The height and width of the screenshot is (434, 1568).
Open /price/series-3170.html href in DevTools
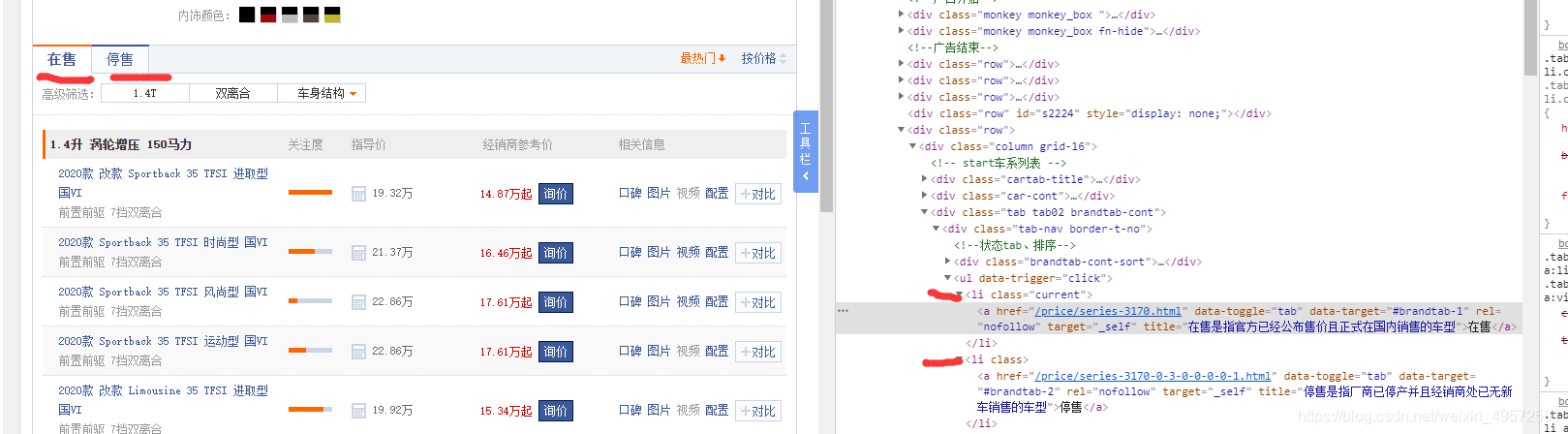[1108, 311]
